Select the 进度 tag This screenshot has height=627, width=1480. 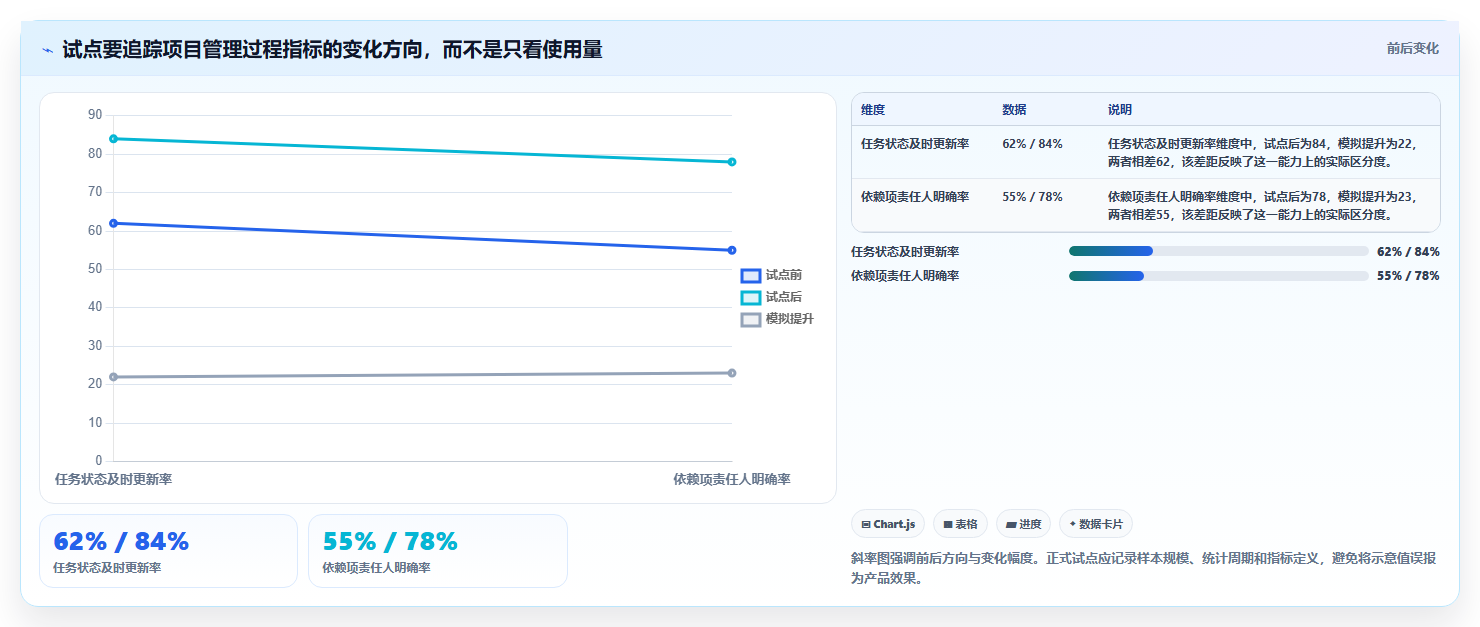(x=1023, y=524)
